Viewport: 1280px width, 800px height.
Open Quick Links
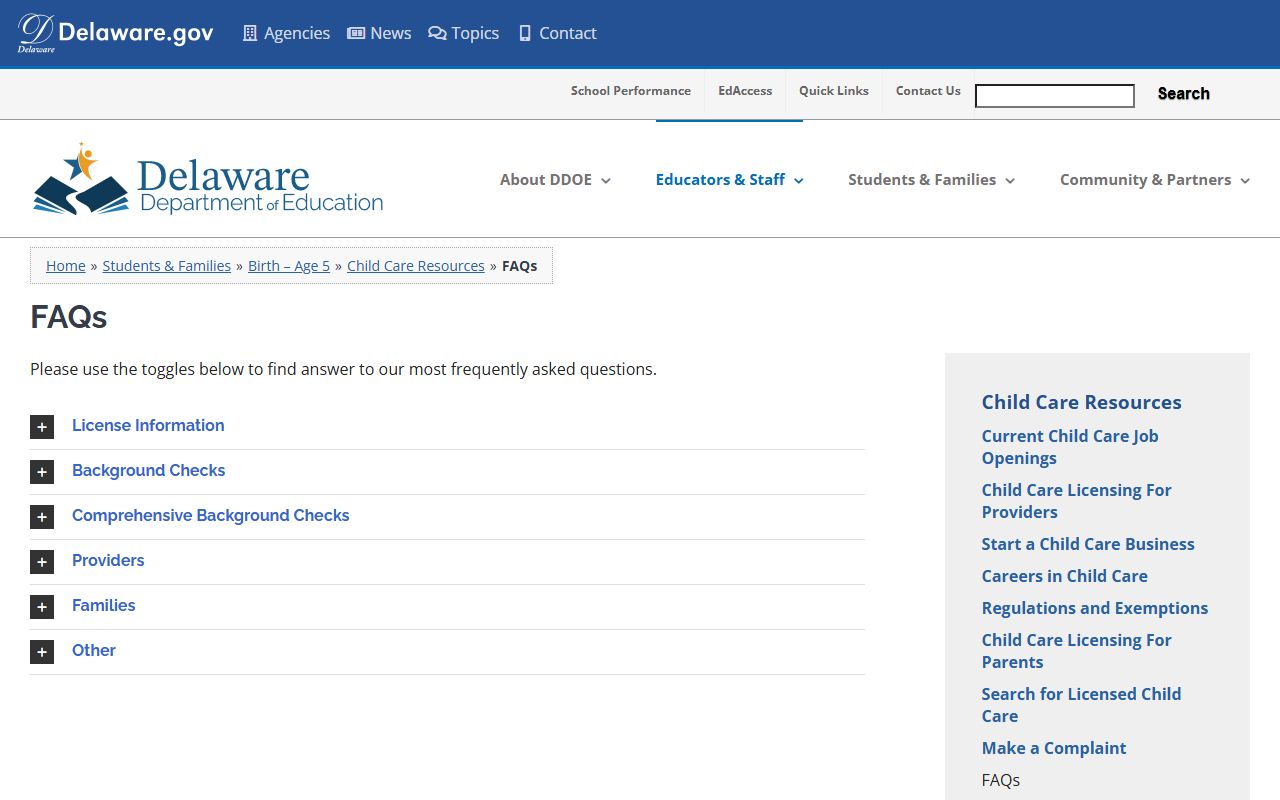pyautogui.click(x=834, y=91)
